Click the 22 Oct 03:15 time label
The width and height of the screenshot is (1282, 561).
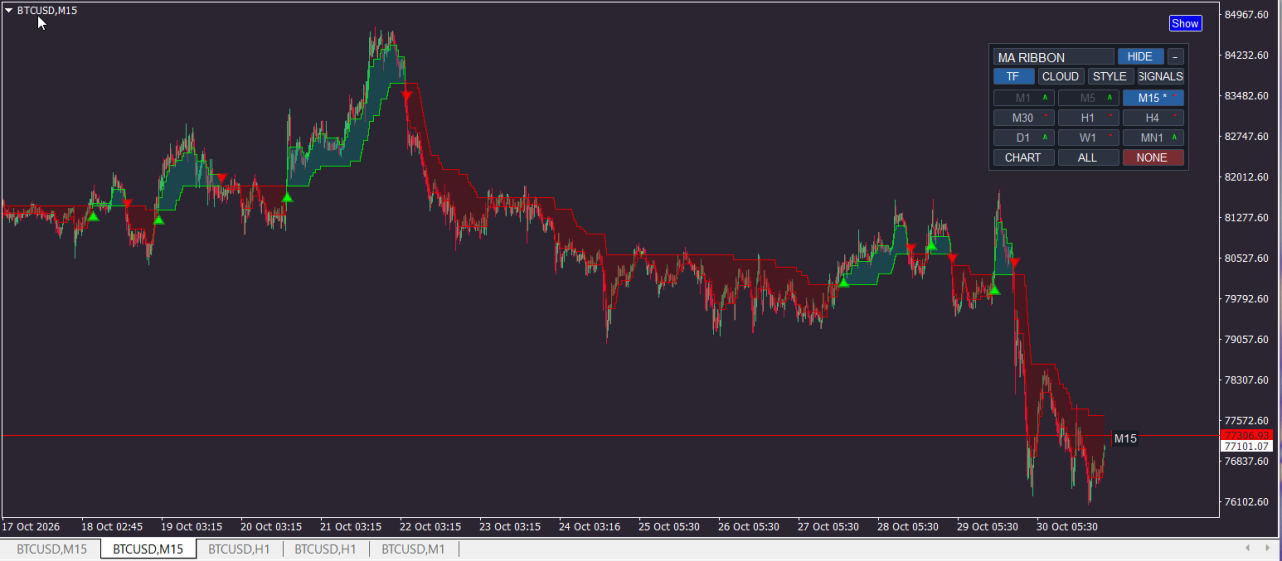point(431,526)
